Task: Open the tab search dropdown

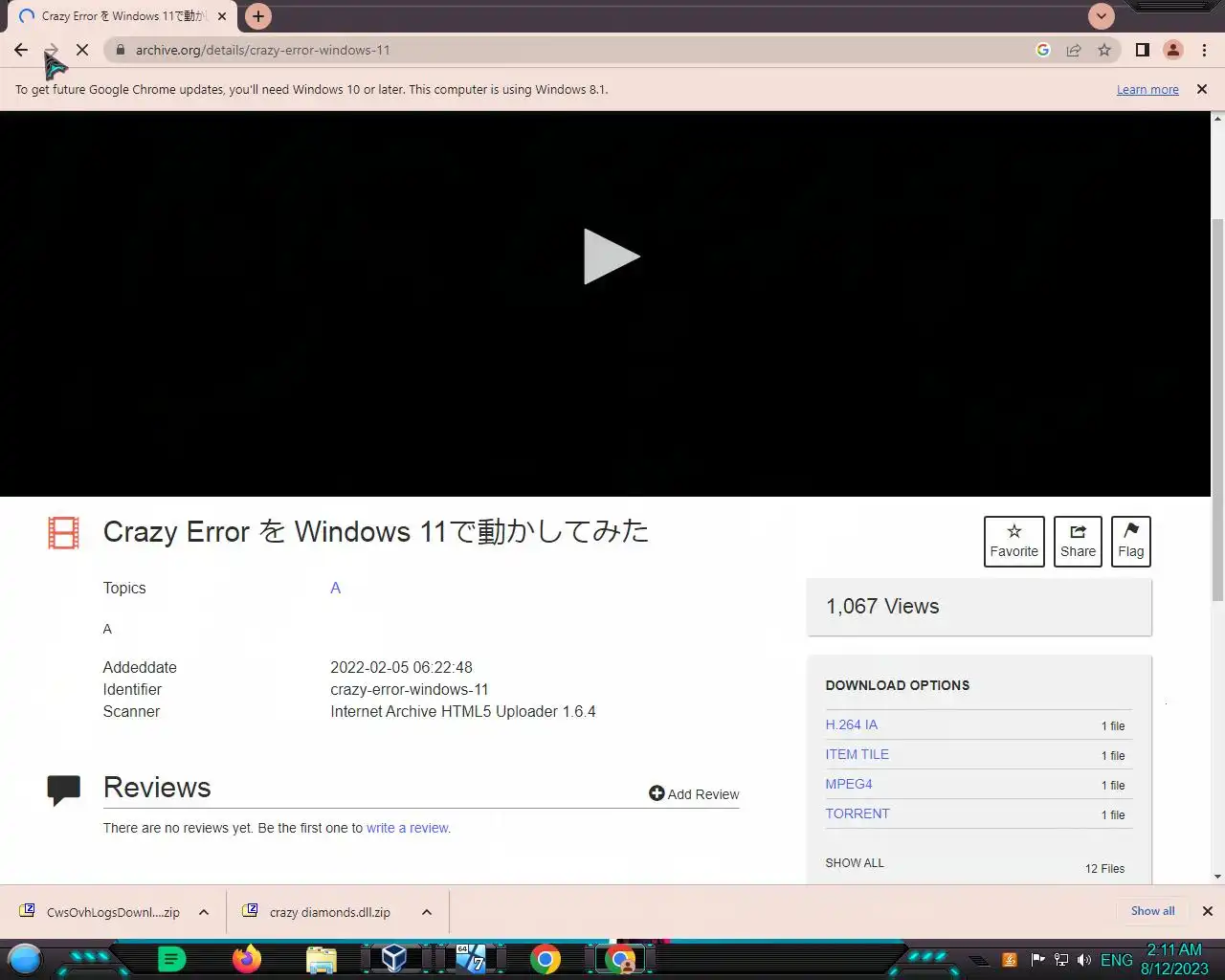Action: point(1102,16)
